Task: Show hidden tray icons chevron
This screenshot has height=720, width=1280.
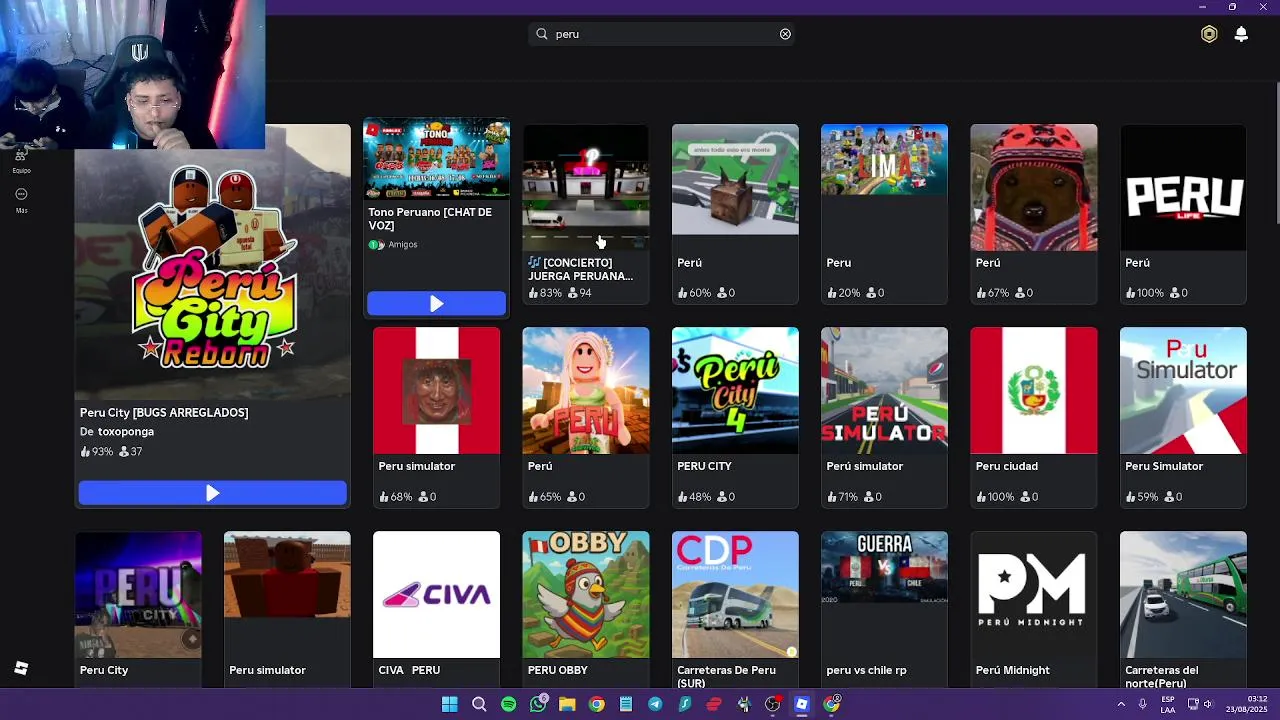Action: (x=1121, y=704)
